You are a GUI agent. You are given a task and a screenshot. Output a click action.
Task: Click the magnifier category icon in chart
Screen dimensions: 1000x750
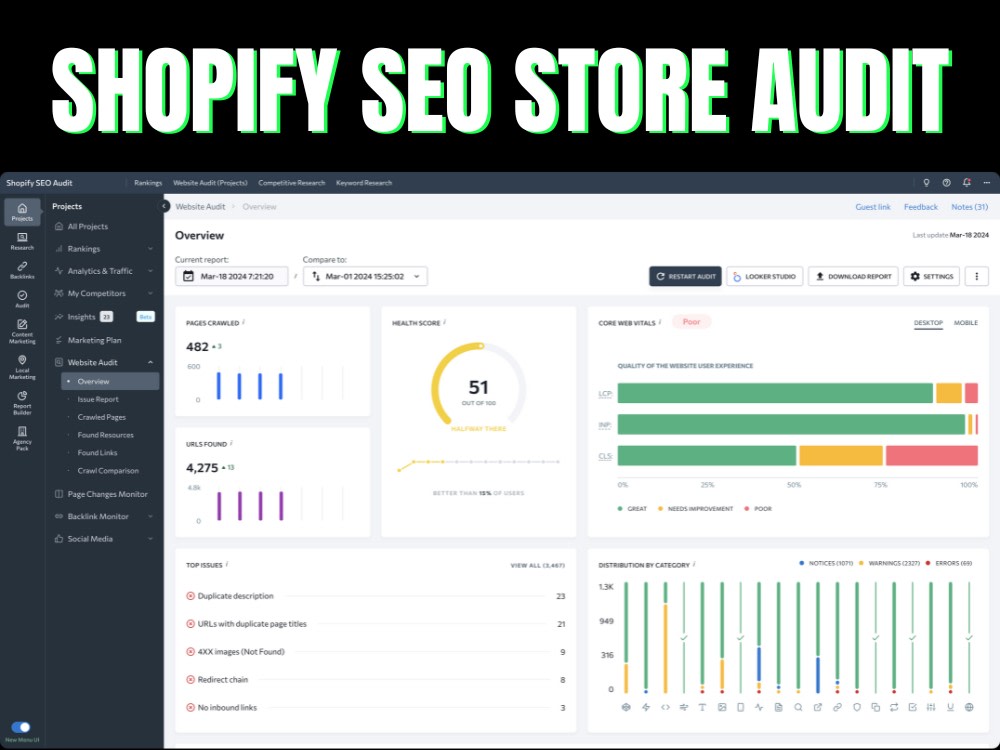(798, 707)
